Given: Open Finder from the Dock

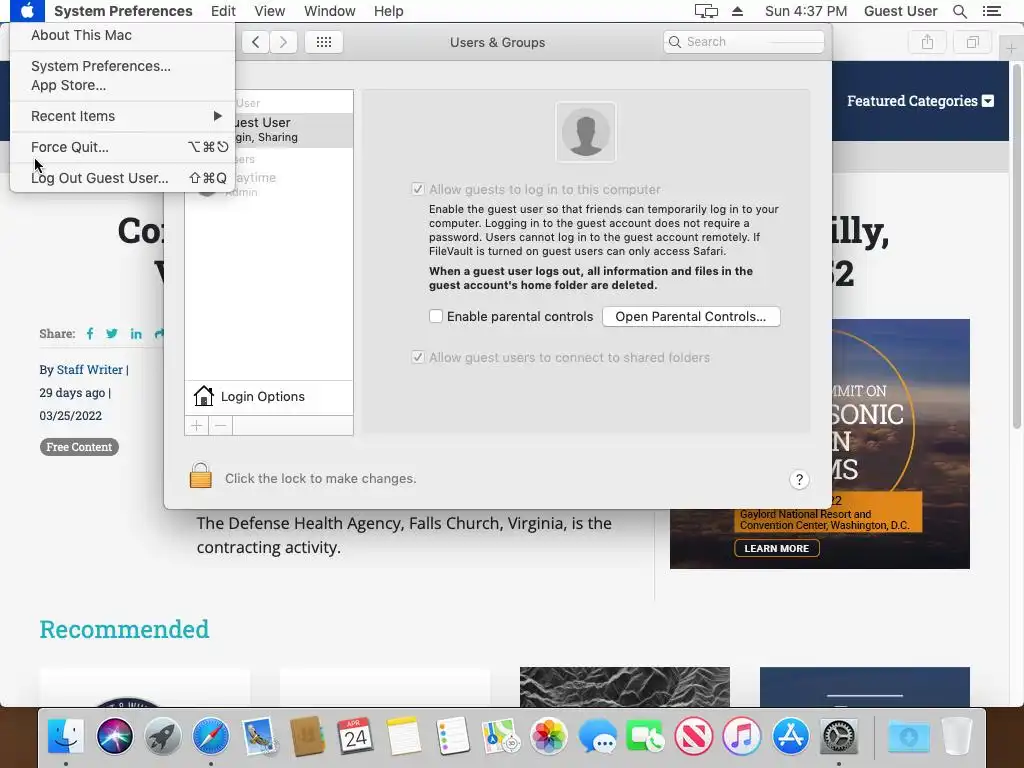Looking at the screenshot, I should coord(66,736).
